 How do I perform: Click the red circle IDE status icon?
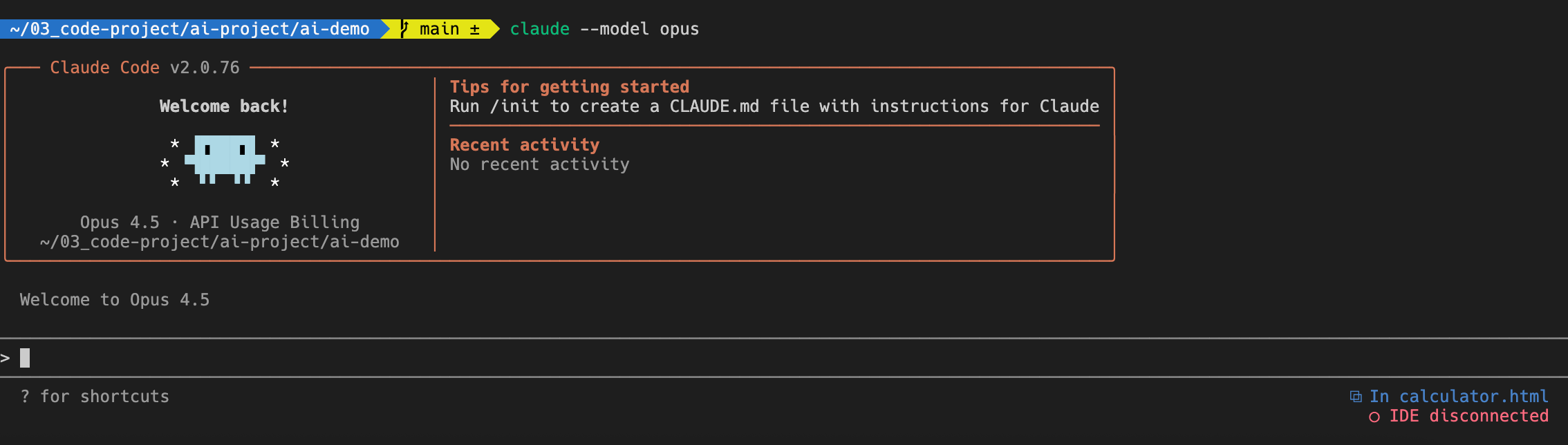1374,417
